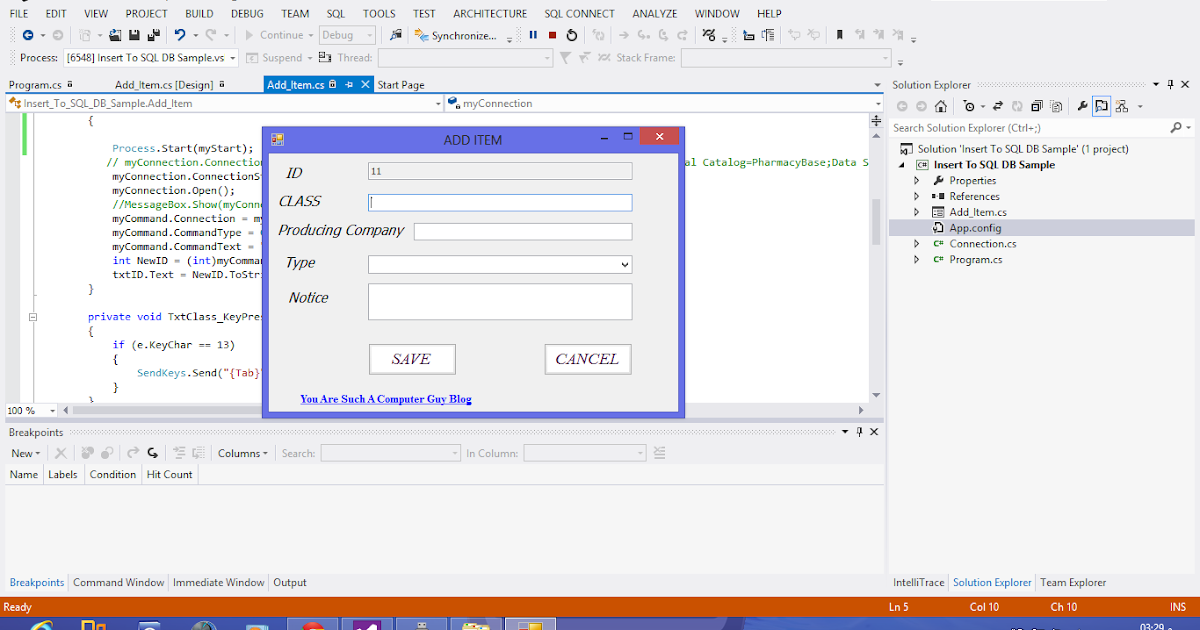Collapse the Insert To SQL DB Sample project
Viewport: 1200px width, 630px height.
pos(903,165)
